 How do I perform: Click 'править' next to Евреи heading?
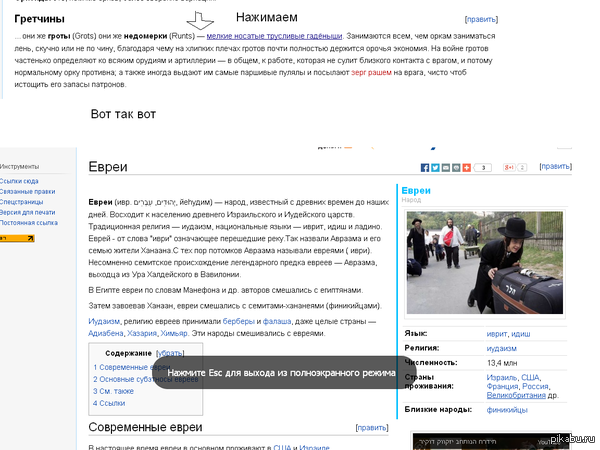tap(556, 166)
